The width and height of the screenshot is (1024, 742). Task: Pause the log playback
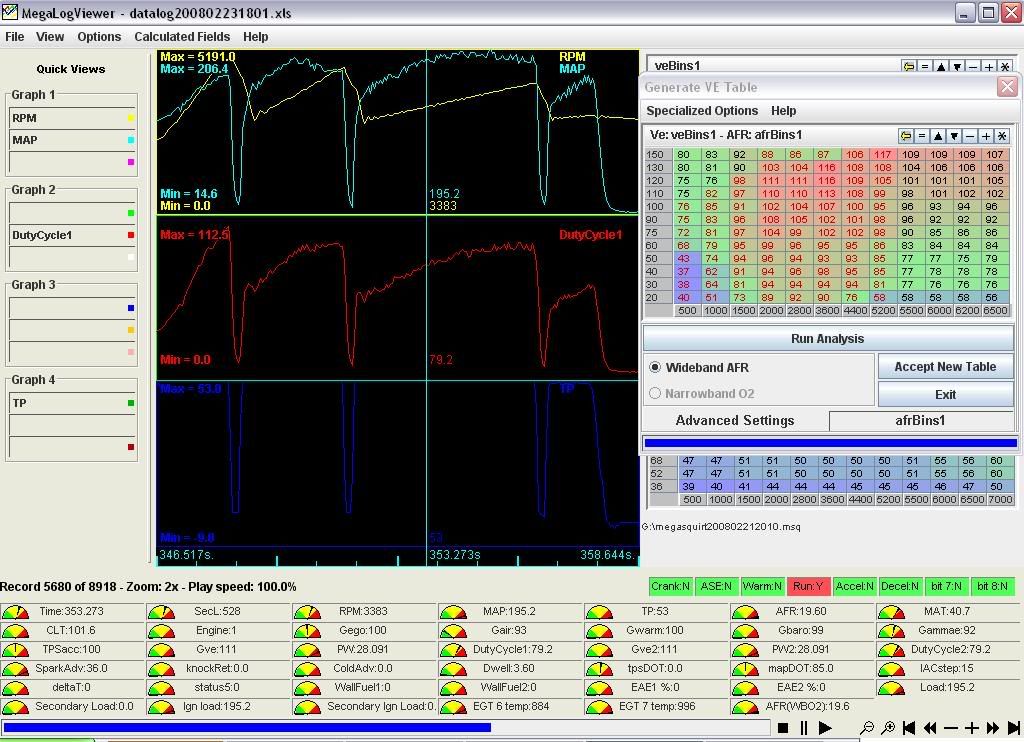coord(804,728)
